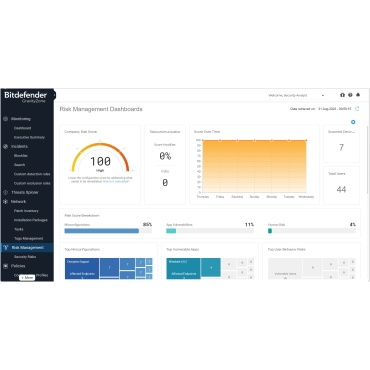Click the Policies section icon in sidebar

click(x=5, y=266)
